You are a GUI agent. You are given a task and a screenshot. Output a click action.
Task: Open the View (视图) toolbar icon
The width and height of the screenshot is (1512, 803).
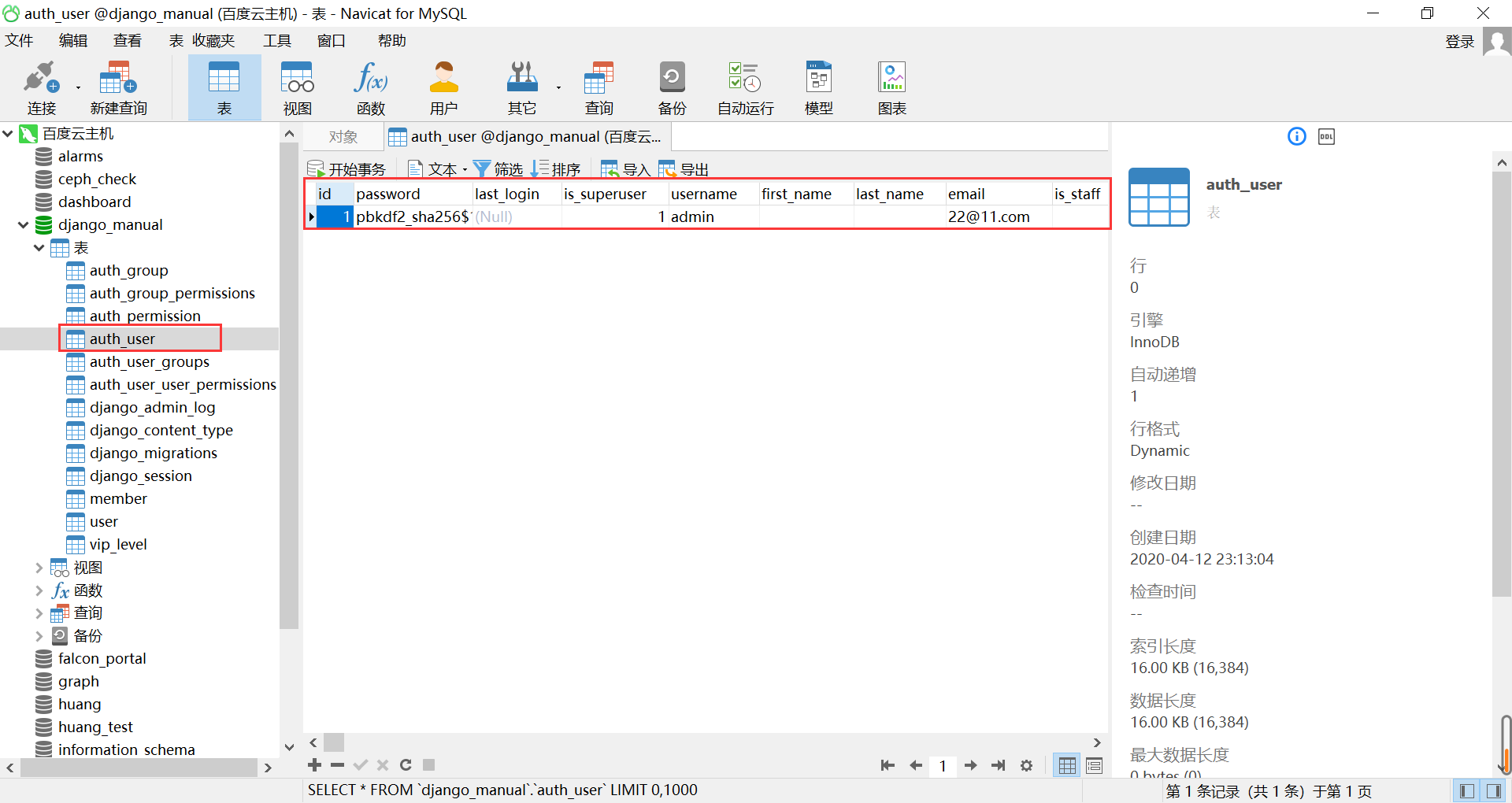[x=298, y=87]
